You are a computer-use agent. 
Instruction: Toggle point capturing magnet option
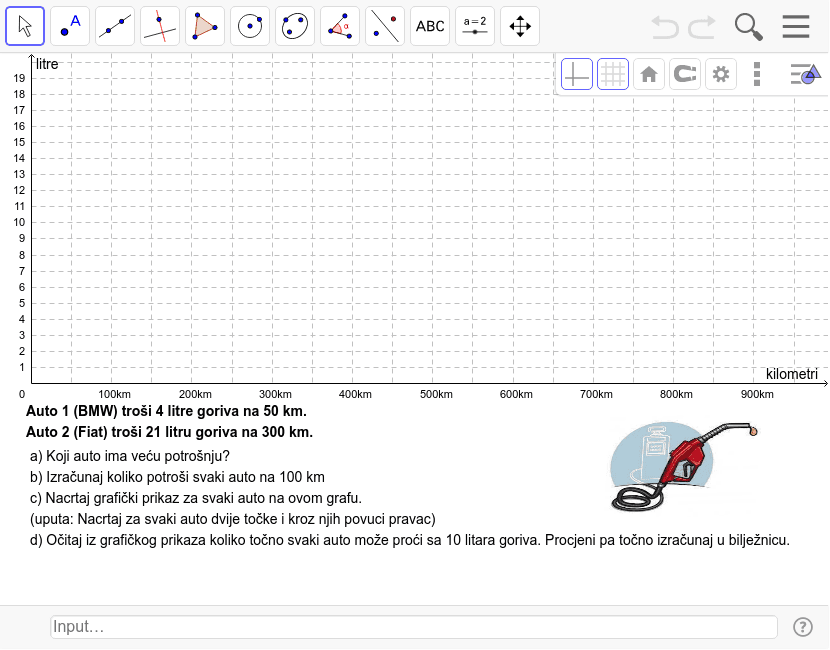(x=685, y=74)
